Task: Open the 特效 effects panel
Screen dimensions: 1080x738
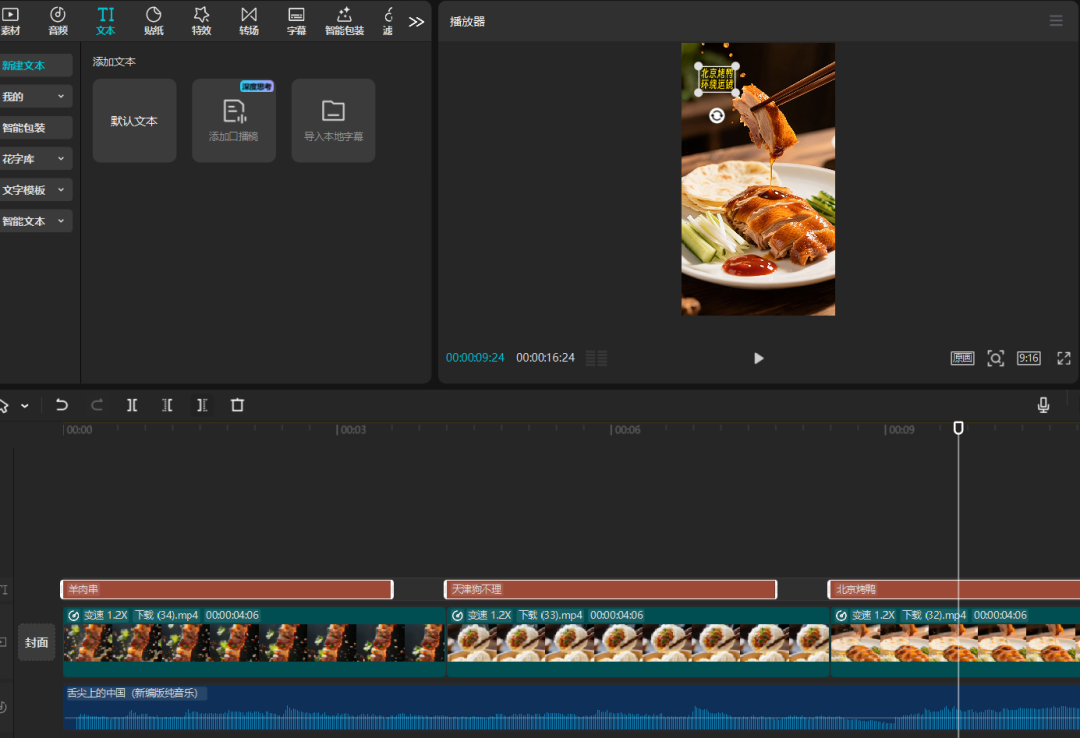Action: tap(201, 20)
